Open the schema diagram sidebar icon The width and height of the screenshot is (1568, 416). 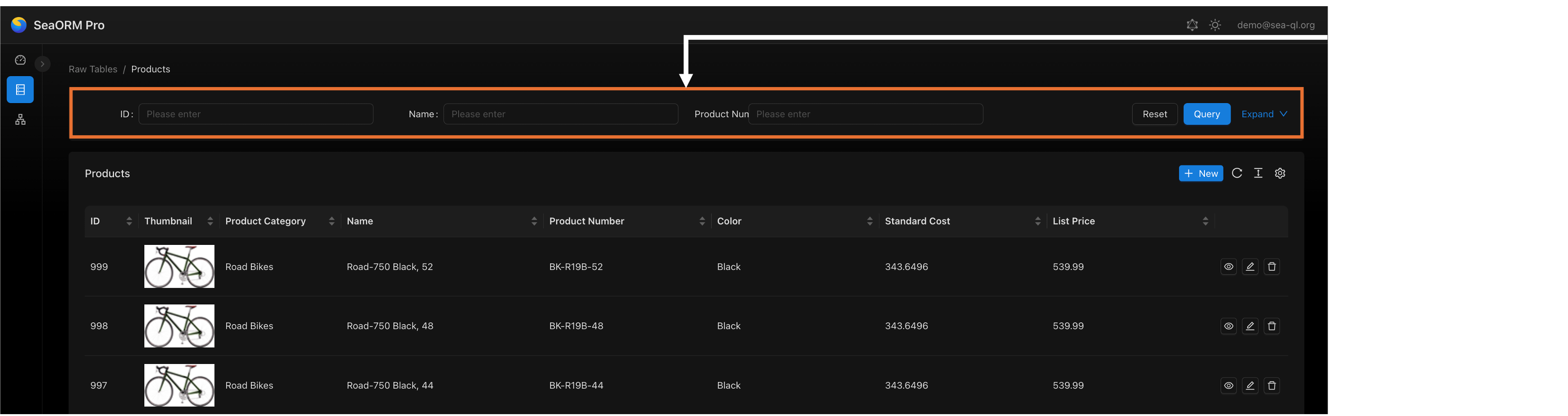pyautogui.click(x=20, y=120)
